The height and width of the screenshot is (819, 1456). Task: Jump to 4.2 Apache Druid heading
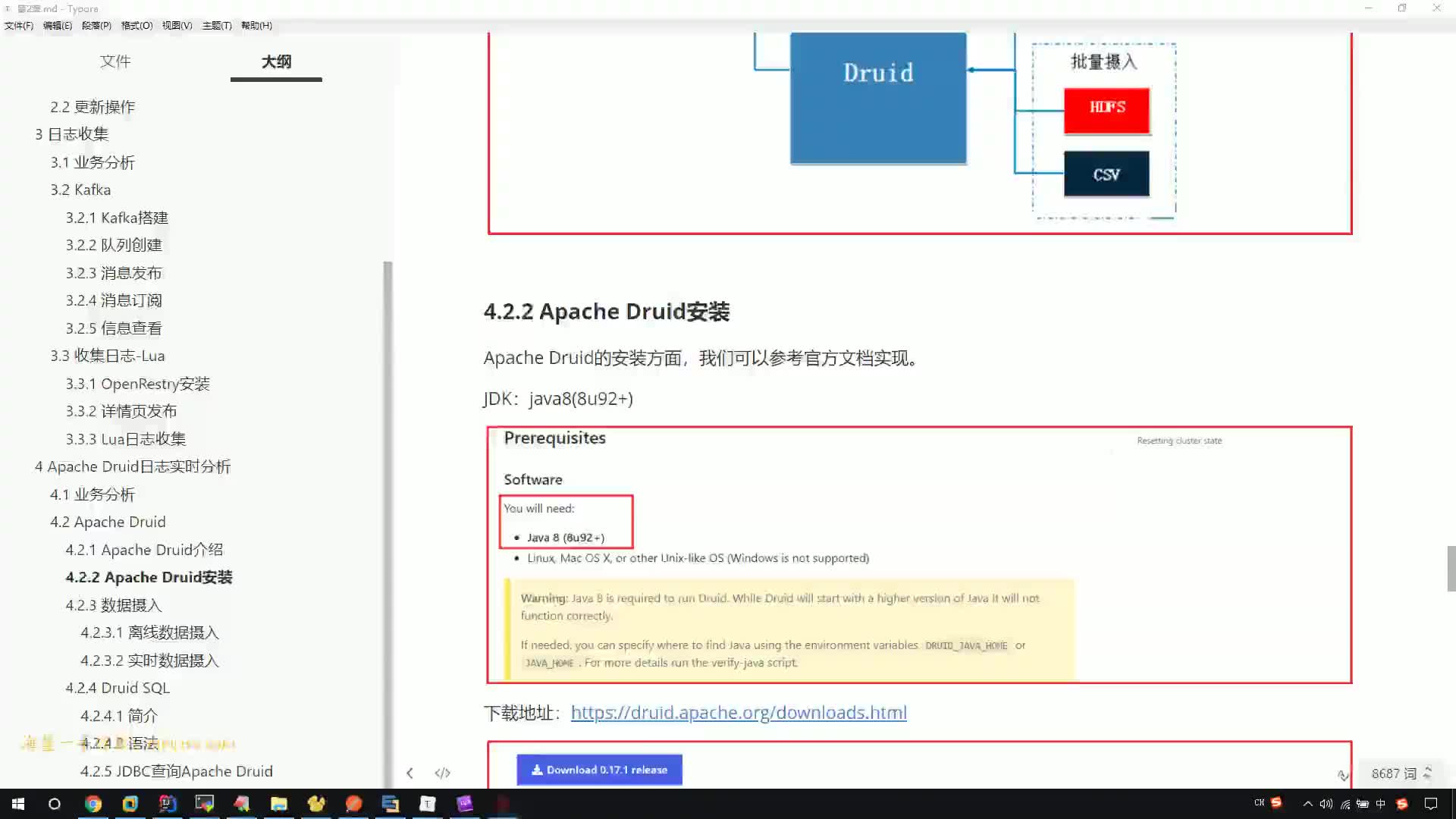click(108, 522)
